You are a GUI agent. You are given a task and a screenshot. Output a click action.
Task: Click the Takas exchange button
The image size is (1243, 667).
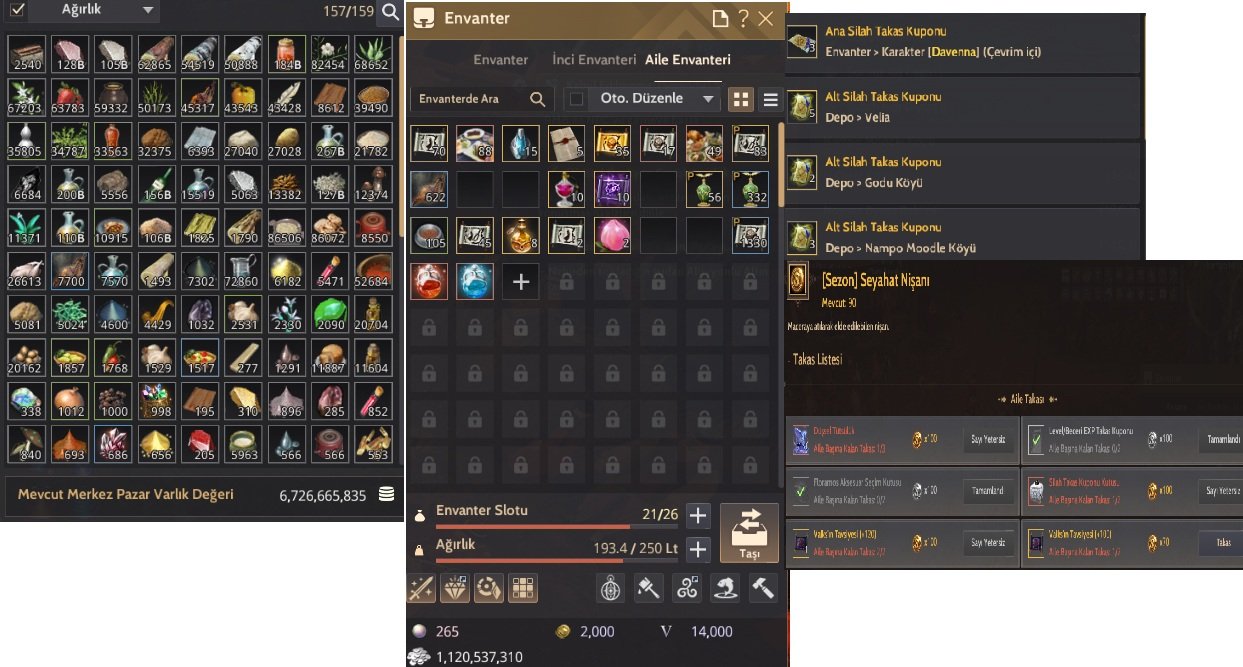(1220, 544)
